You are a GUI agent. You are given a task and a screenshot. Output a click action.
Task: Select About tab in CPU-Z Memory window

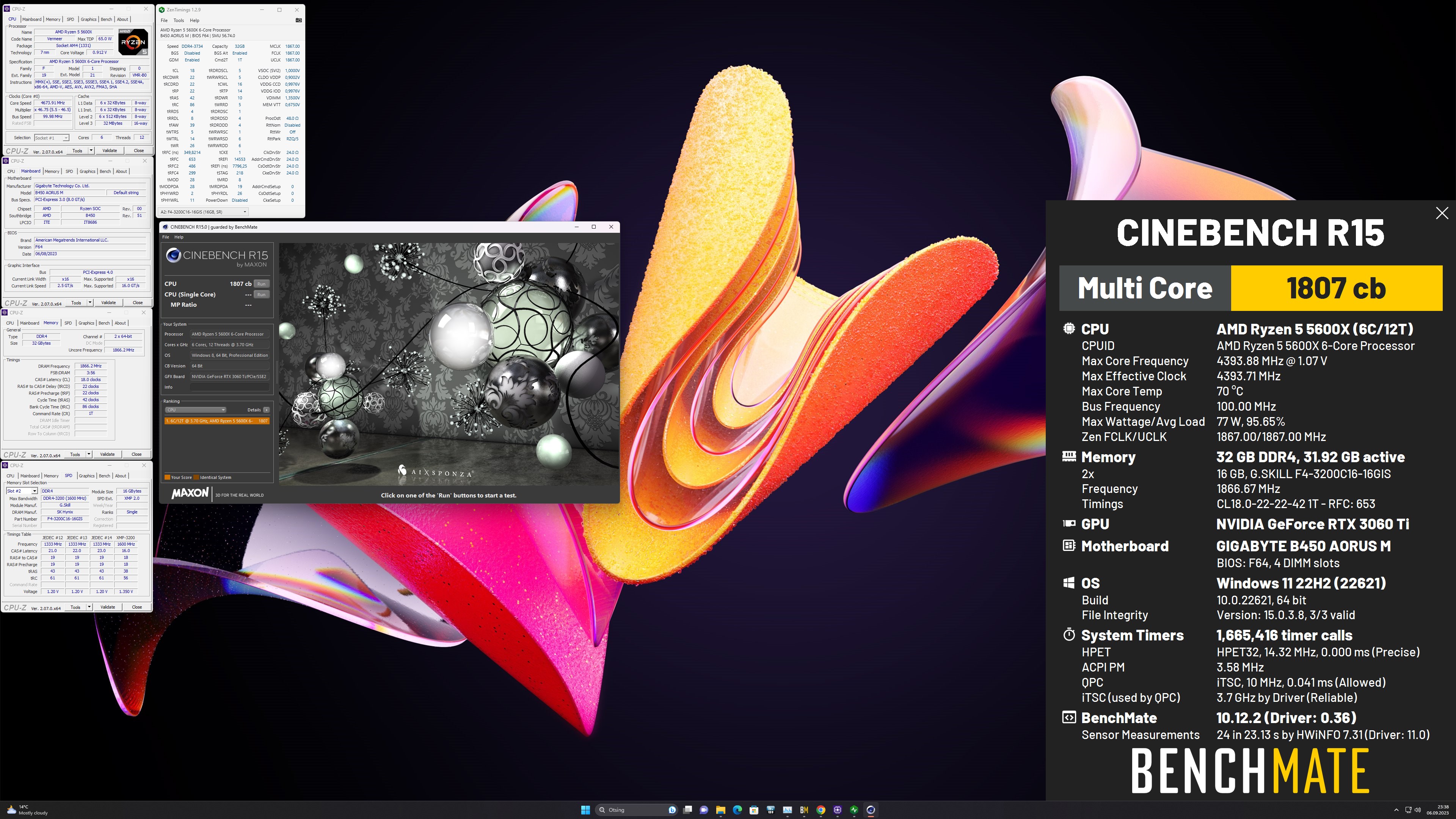click(121, 323)
